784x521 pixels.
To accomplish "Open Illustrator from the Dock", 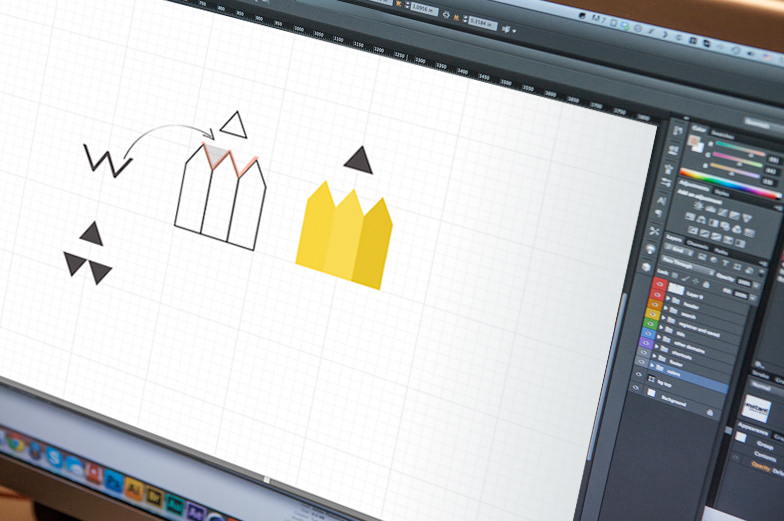I will coord(133,489).
